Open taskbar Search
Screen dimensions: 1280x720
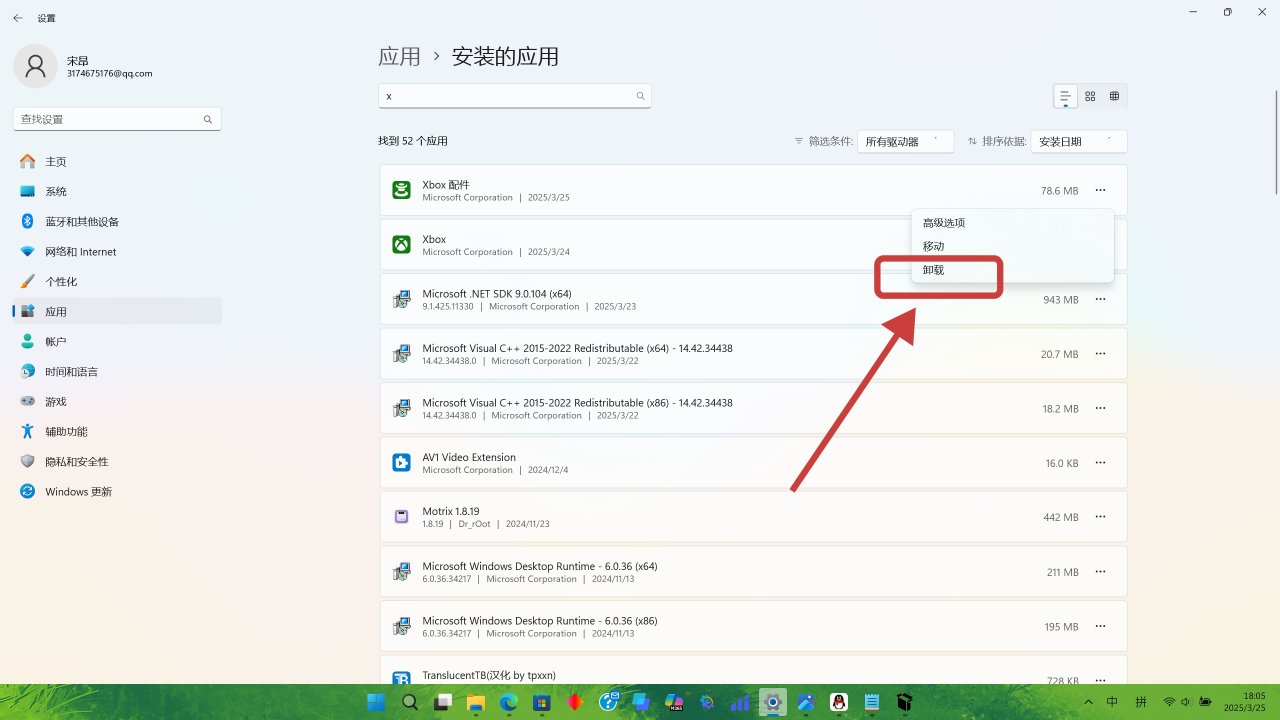410,702
